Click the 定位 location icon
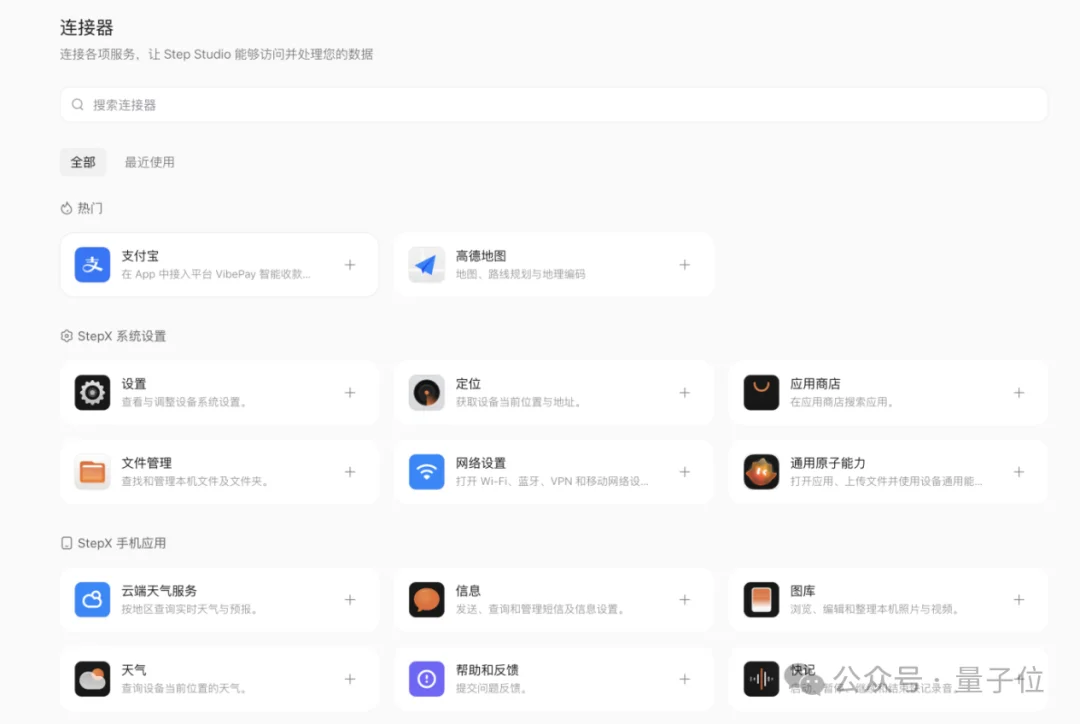Image resolution: width=1080 pixels, height=724 pixels. tap(426, 393)
